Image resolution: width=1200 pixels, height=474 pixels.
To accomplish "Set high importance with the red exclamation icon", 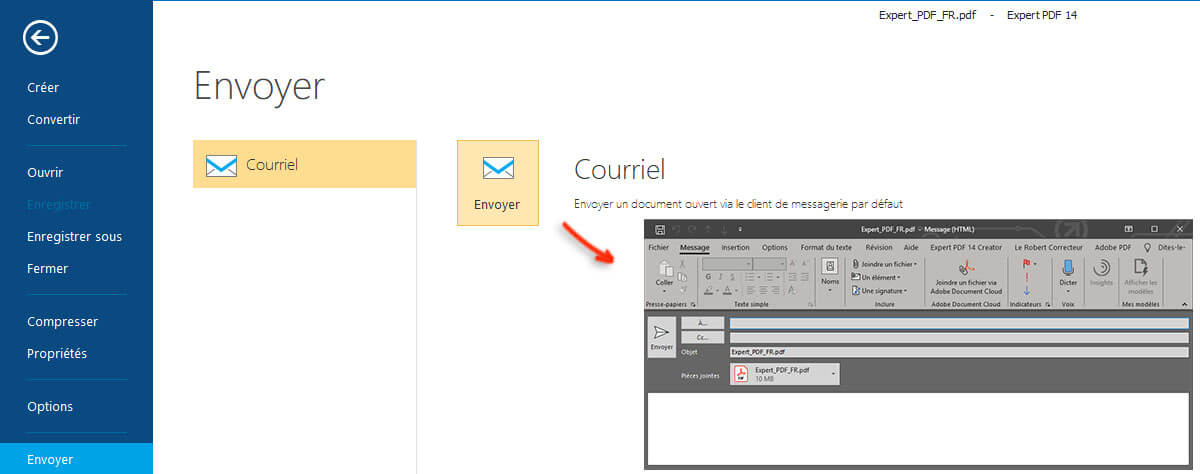I will [1027, 277].
